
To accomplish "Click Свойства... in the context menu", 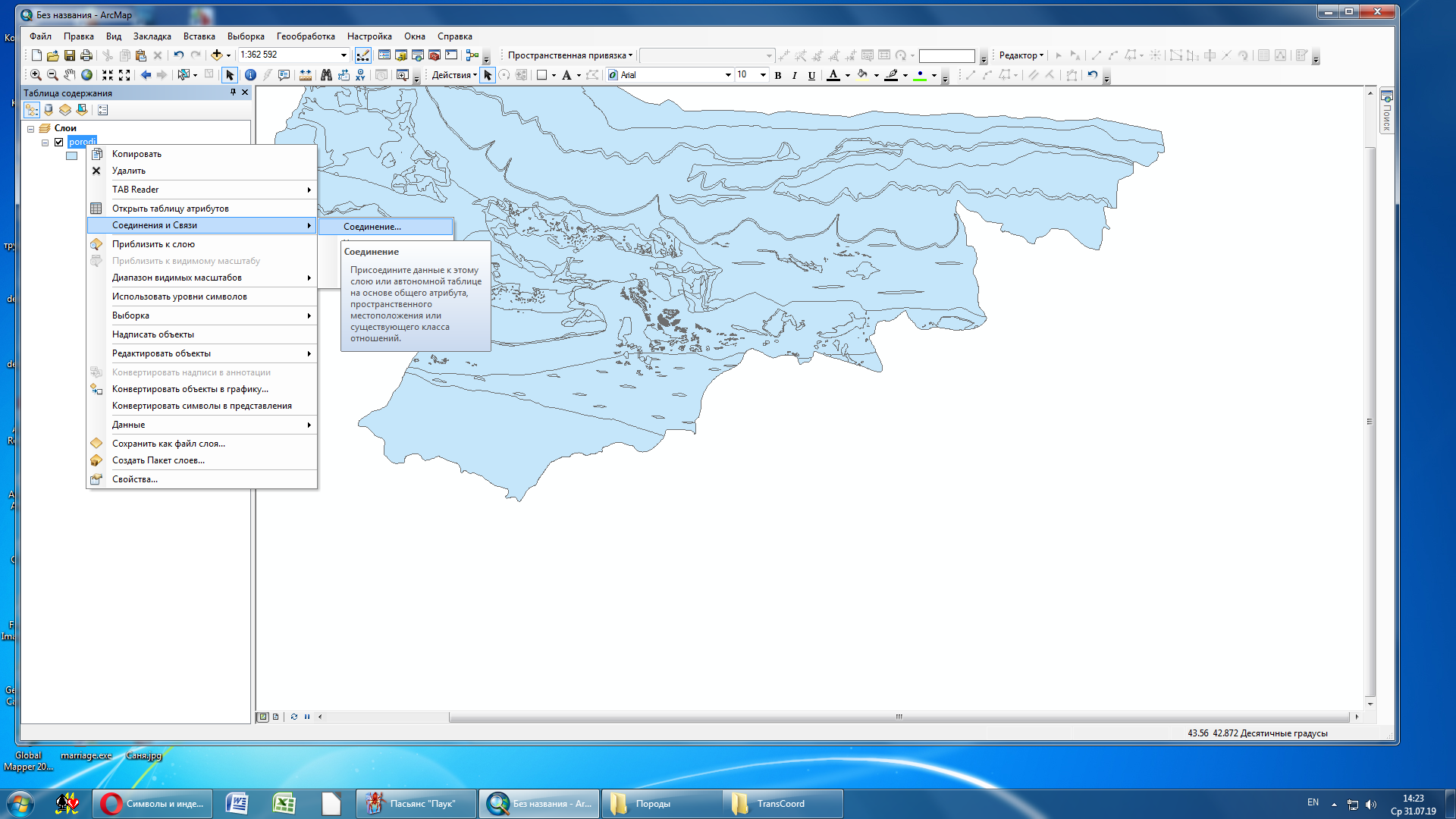I will pyautogui.click(x=135, y=479).
